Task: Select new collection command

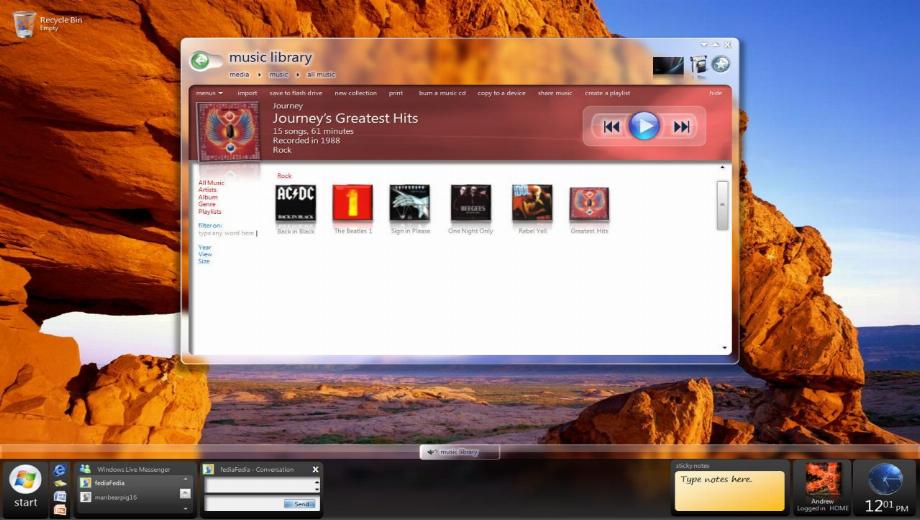Action: point(356,93)
